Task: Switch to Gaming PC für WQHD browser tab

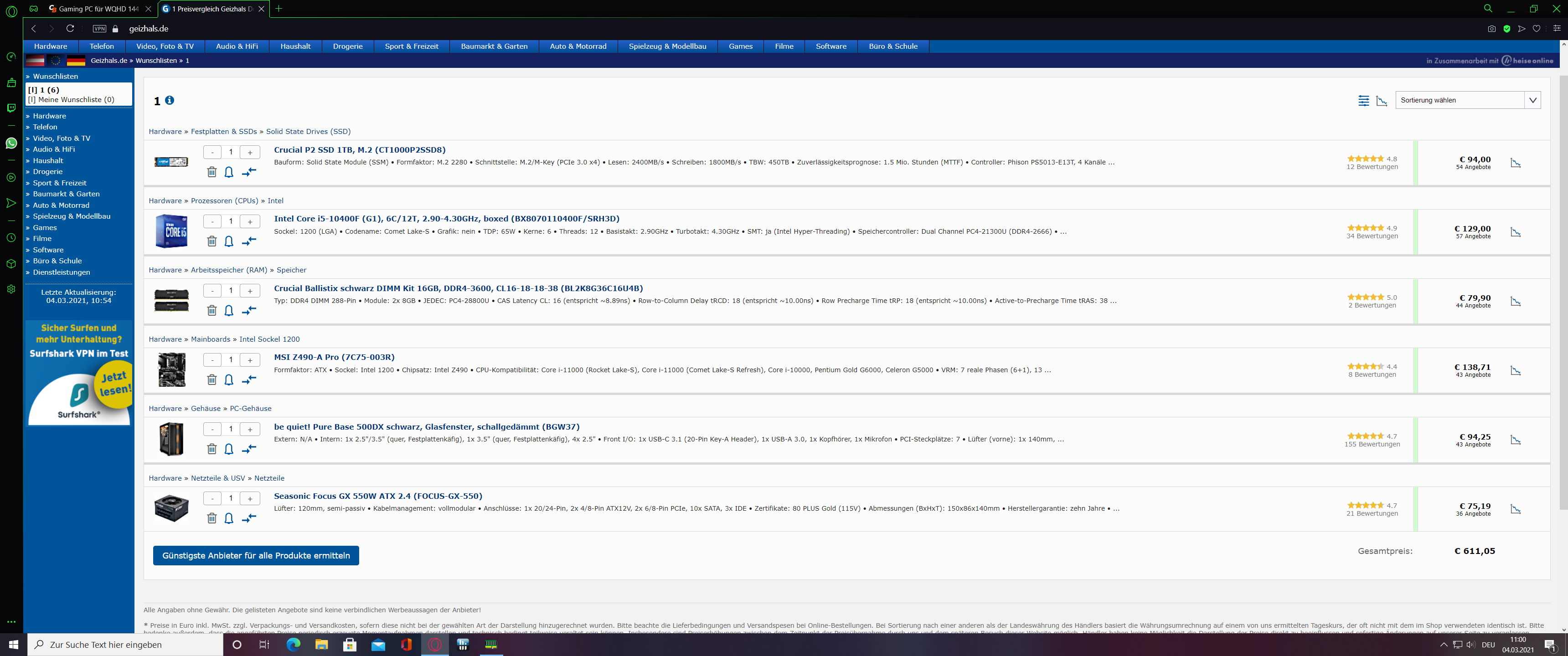Action: pos(98,9)
